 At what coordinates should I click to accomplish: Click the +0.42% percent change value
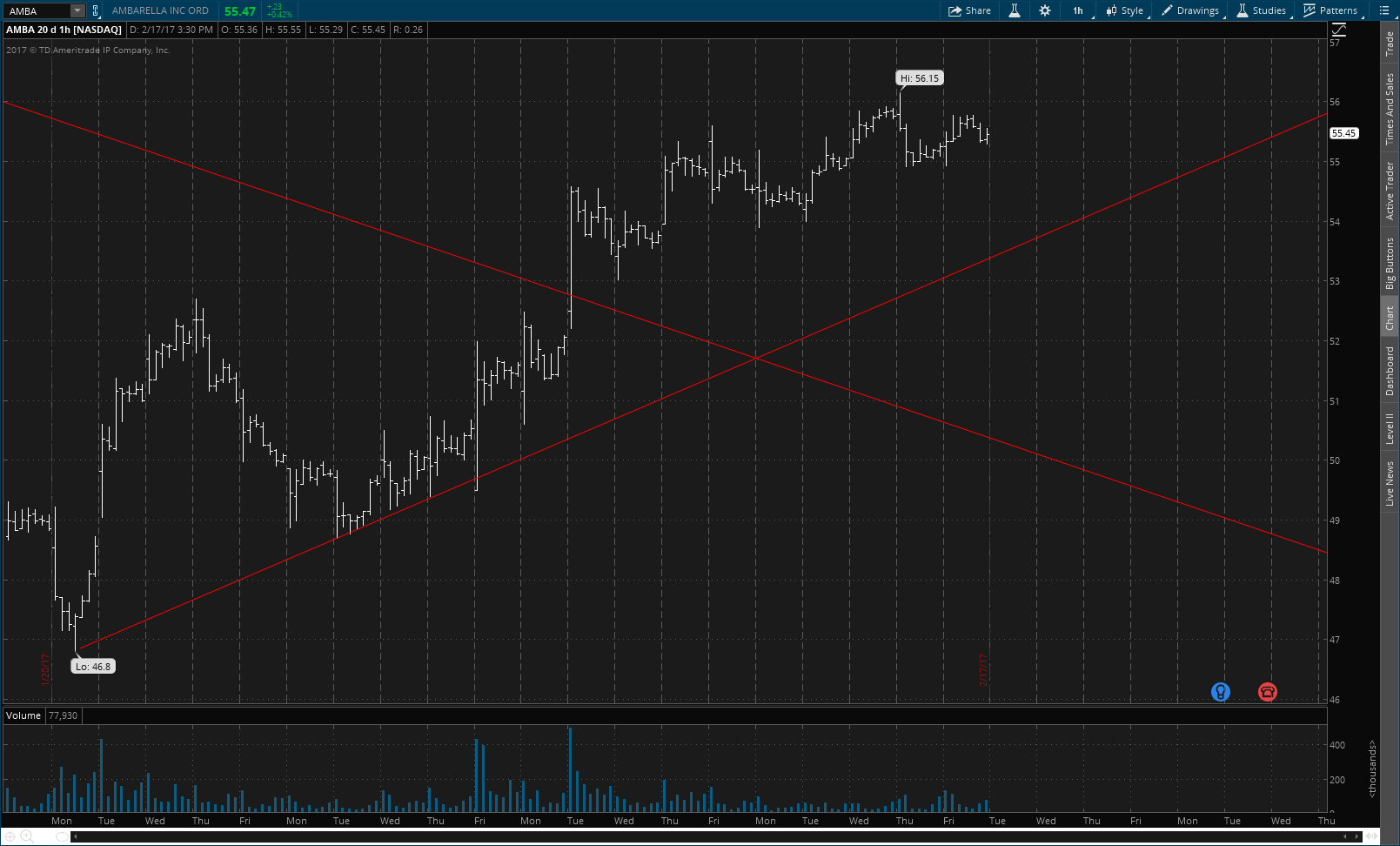point(279,15)
